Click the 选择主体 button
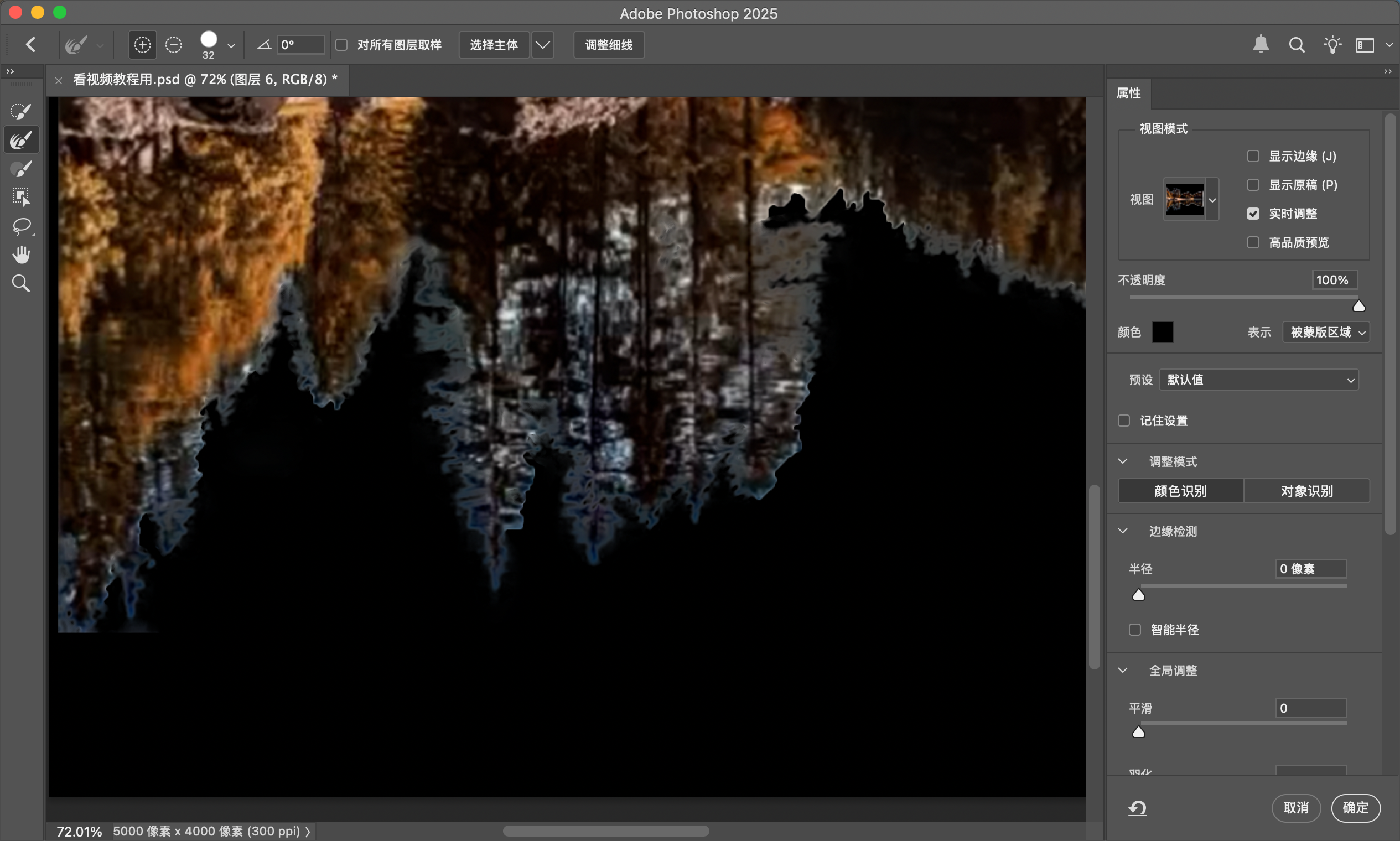1400x841 pixels. 494,45
